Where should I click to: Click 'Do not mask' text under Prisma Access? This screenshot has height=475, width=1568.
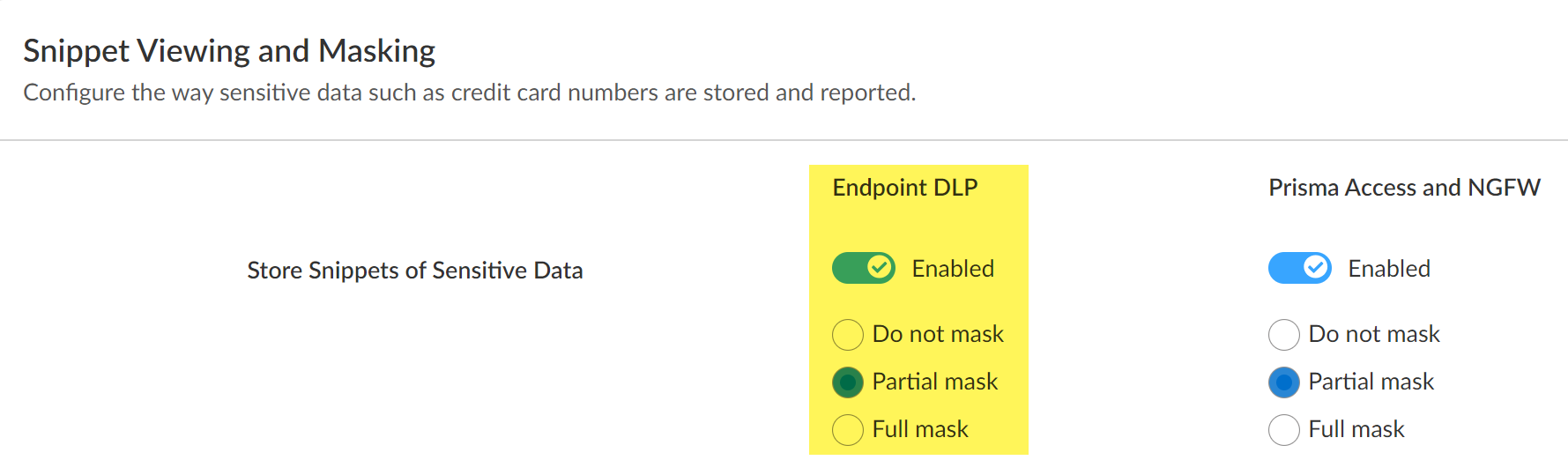[1374, 334]
